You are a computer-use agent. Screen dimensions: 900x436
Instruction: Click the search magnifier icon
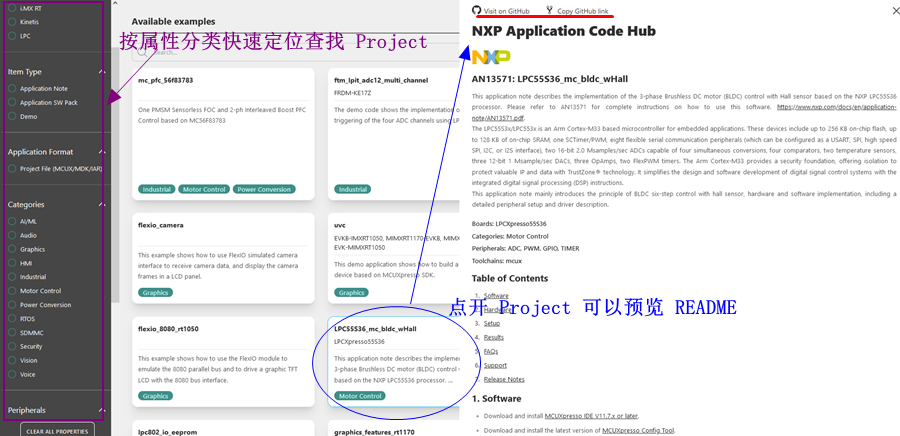pyautogui.click(x=143, y=52)
